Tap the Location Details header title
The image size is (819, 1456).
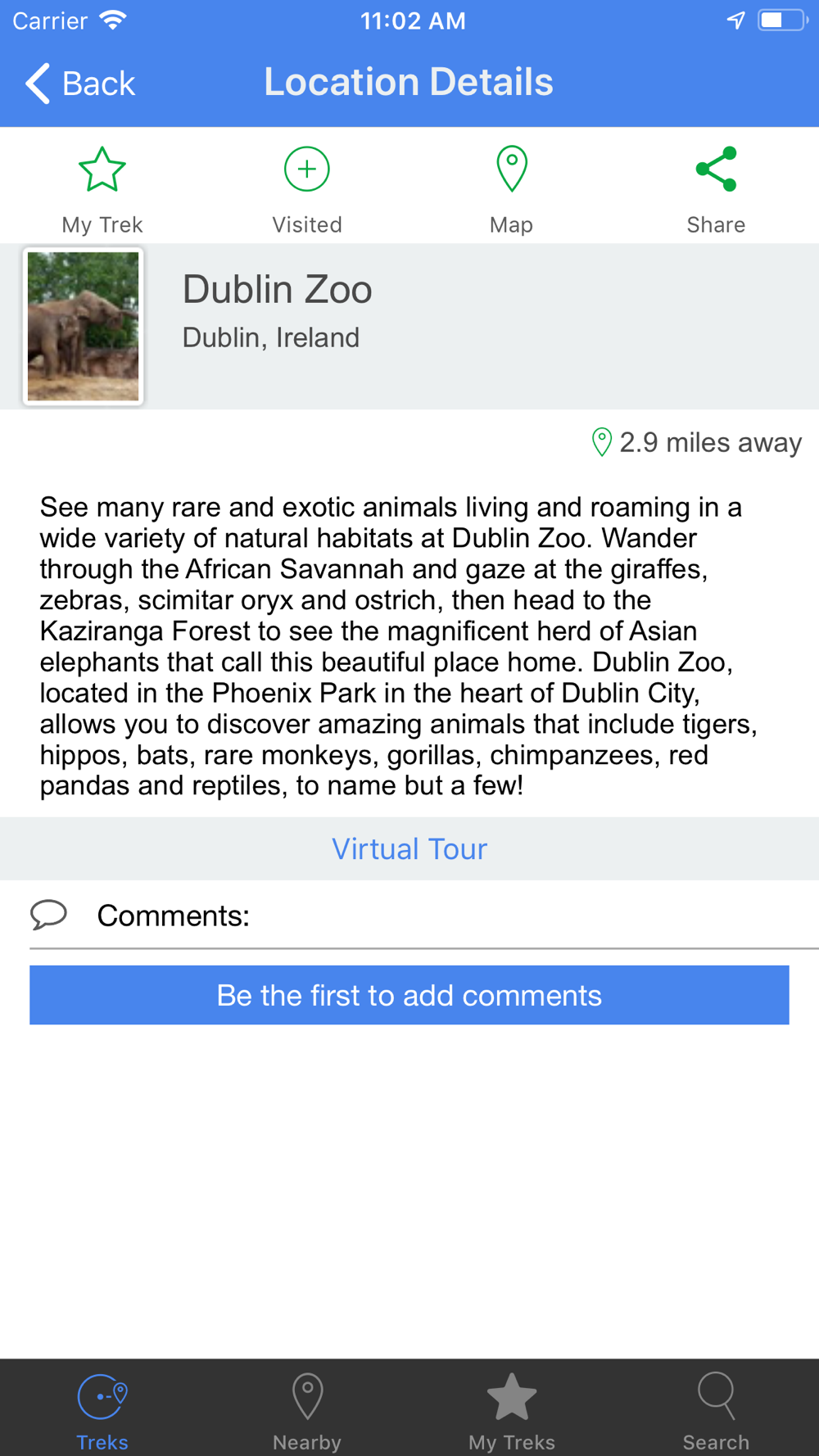click(409, 82)
